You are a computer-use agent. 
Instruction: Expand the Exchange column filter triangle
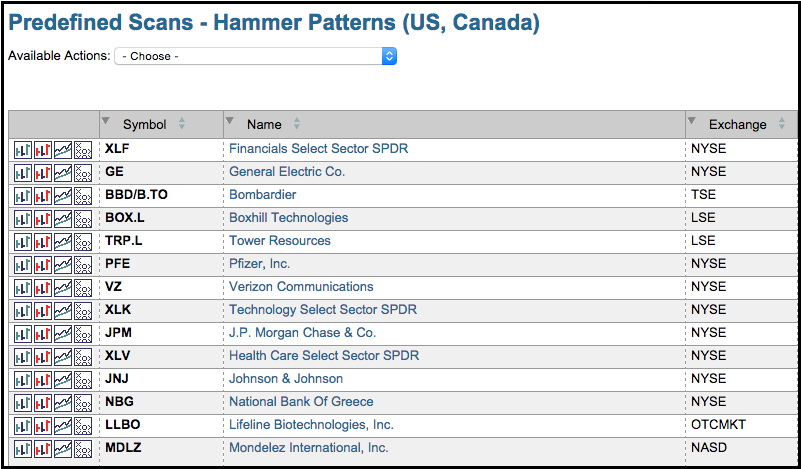pyautogui.click(x=692, y=122)
